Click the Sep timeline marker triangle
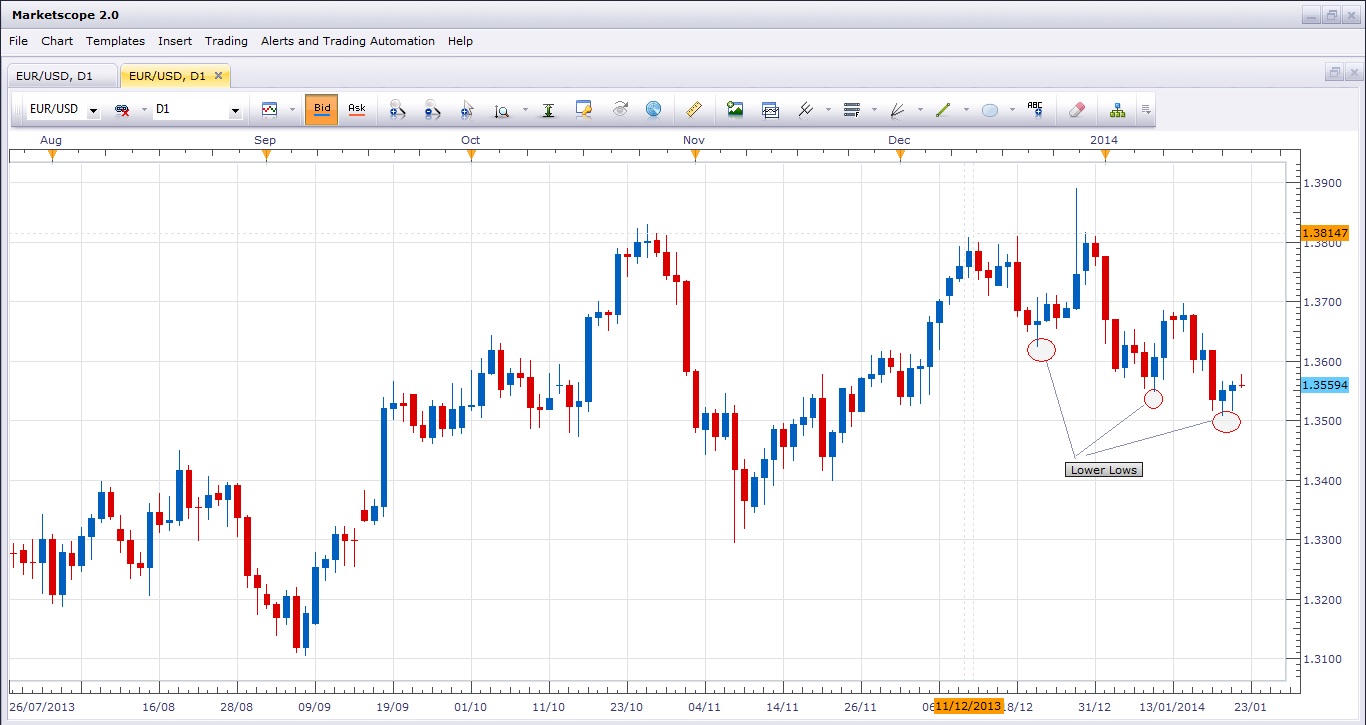This screenshot has width=1366, height=725. coord(266,155)
